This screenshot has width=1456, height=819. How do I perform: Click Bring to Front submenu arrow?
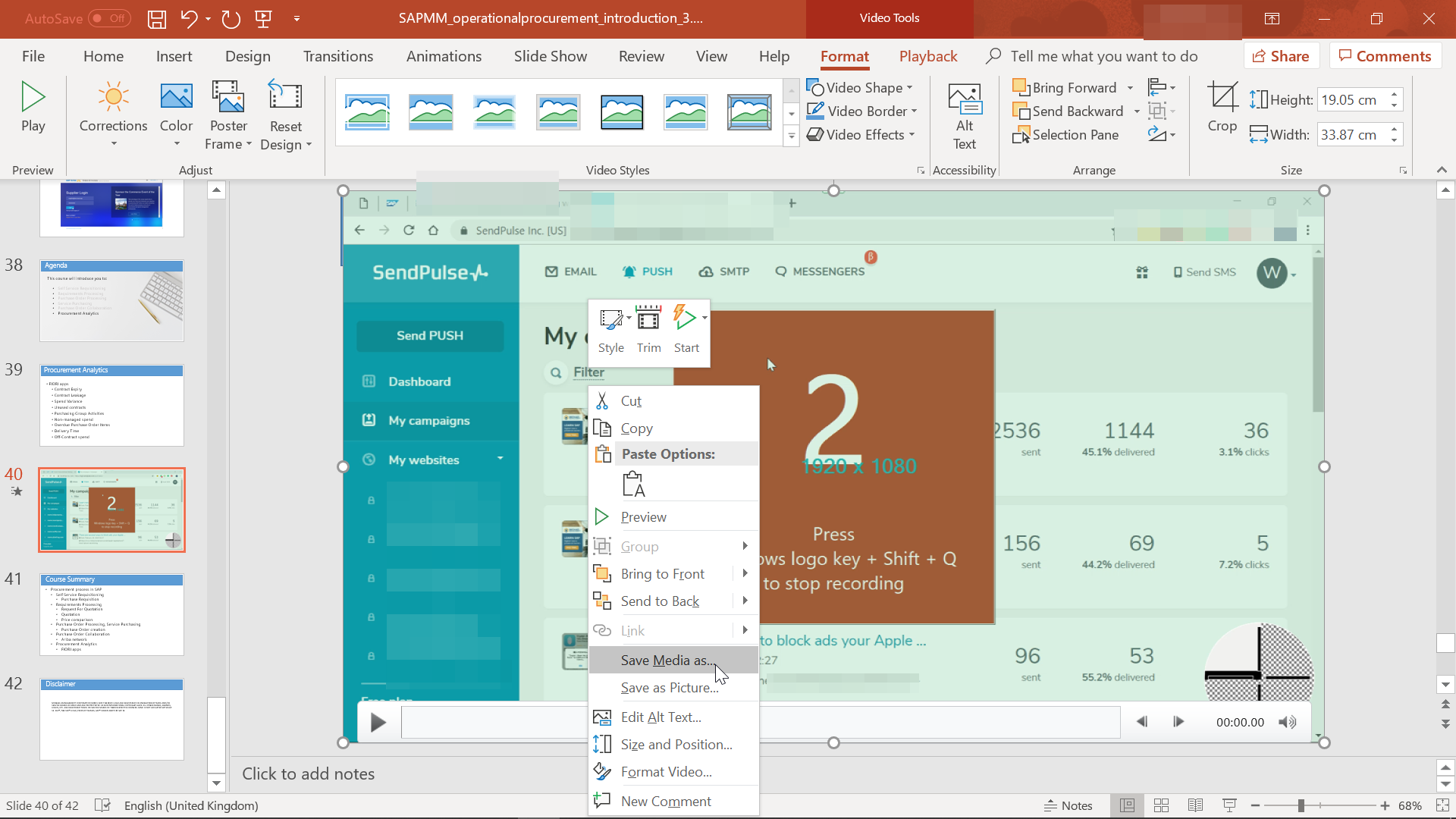pyautogui.click(x=745, y=573)
